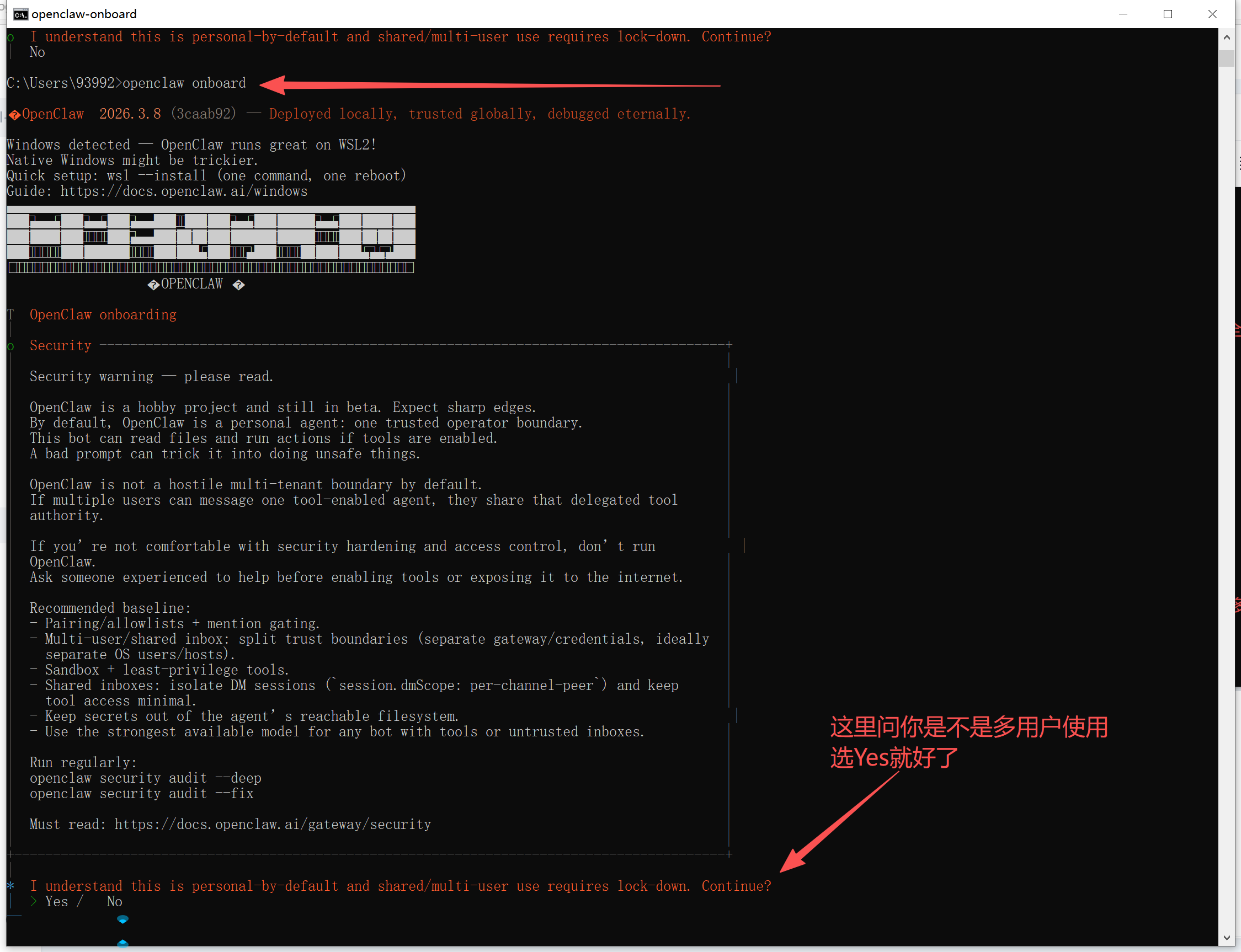Click the cmd icon in title bar
The width and height of the screenshot is (1241, 952).
(x=20, y=14)
